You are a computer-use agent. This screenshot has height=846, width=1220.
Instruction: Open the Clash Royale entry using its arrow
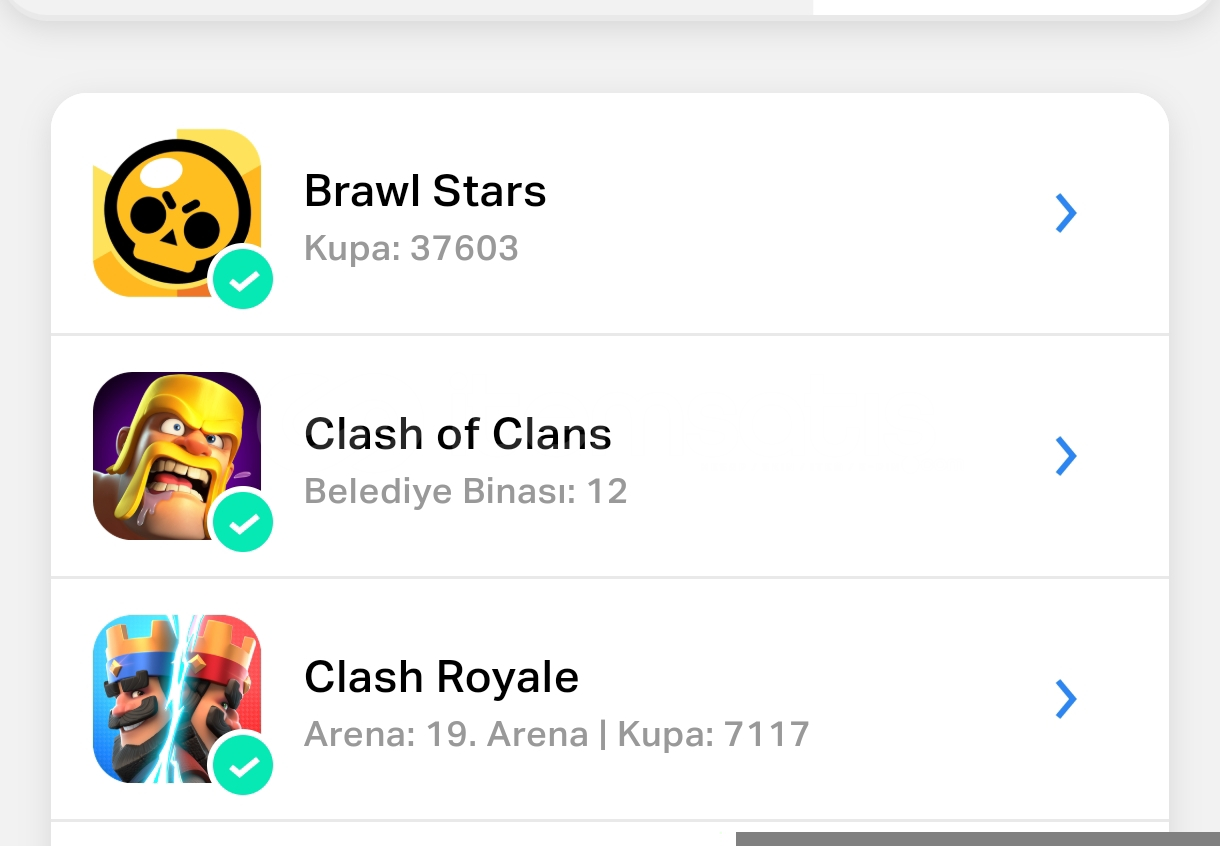[x=1066, y=699]
